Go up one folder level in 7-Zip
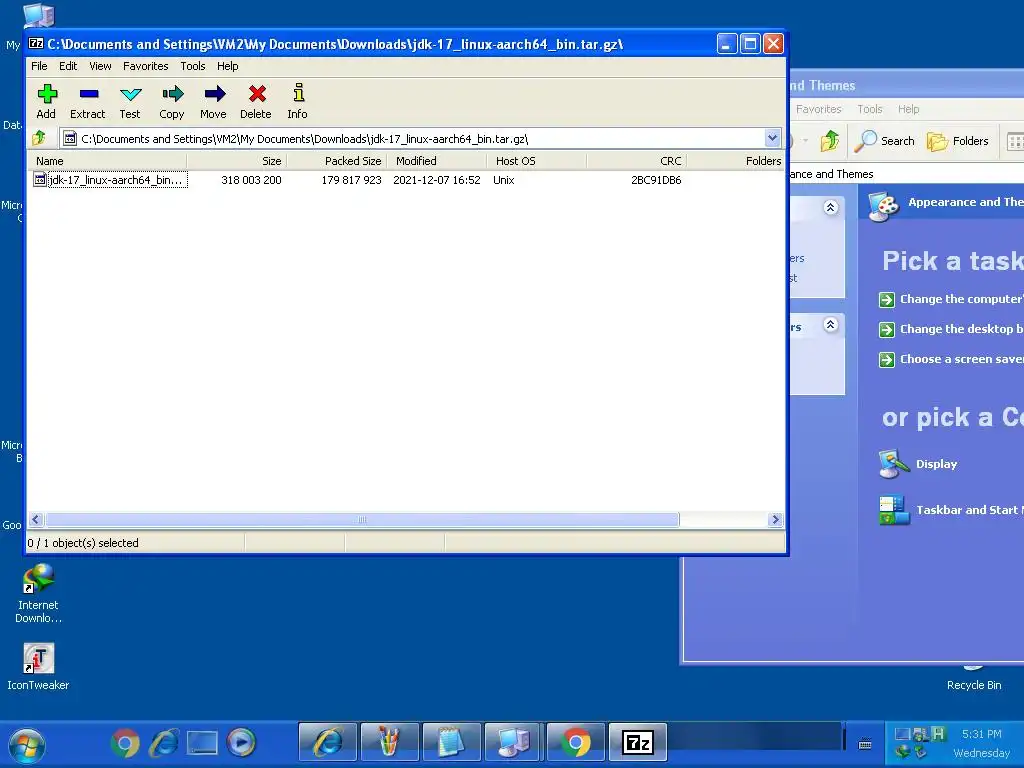The image size is (1024, 768). click(x=39, y=138)
